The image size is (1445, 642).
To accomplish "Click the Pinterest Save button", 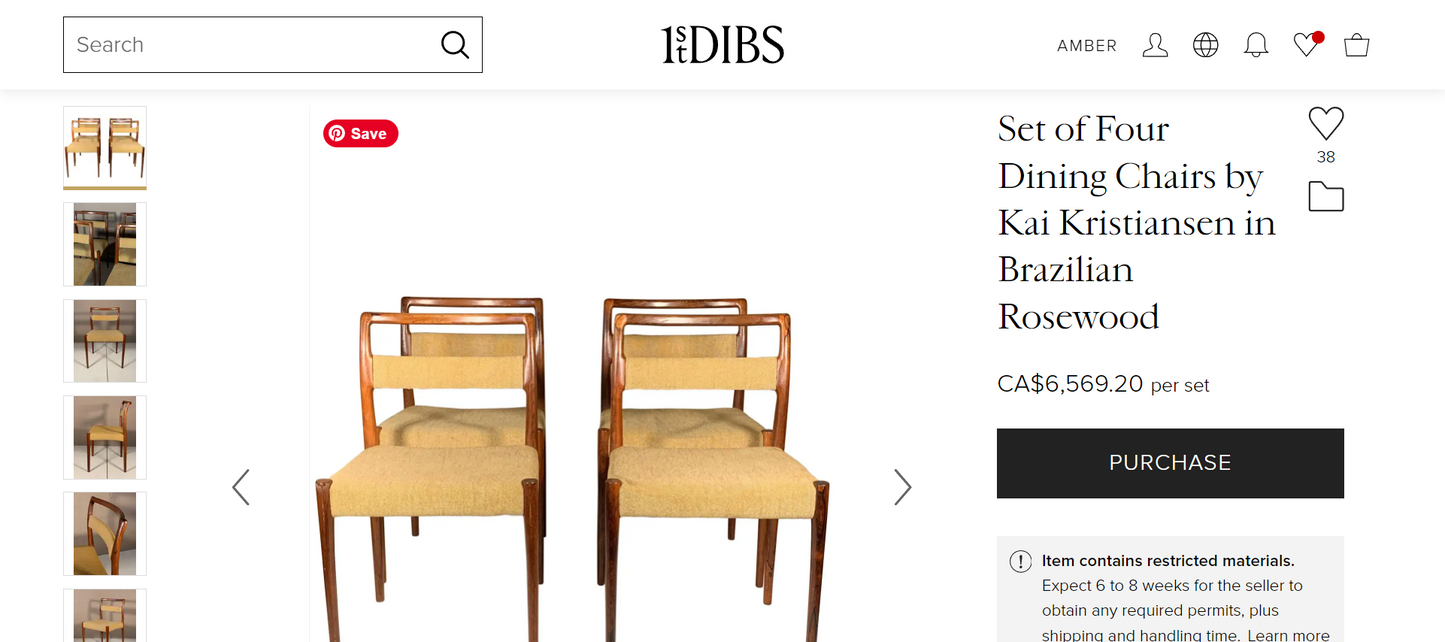I will 360,134.
